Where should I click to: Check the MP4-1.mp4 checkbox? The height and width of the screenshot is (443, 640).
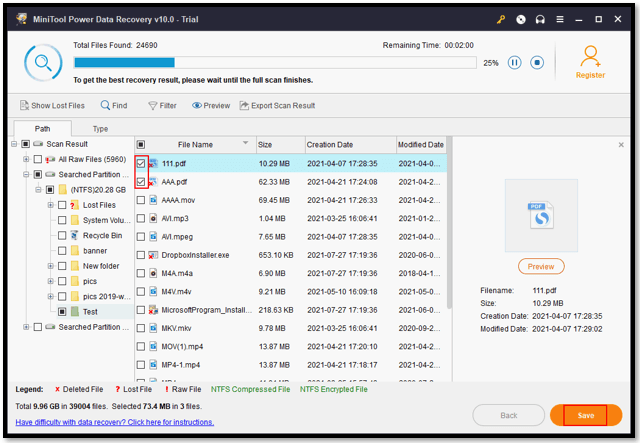[x=141, y=365]
